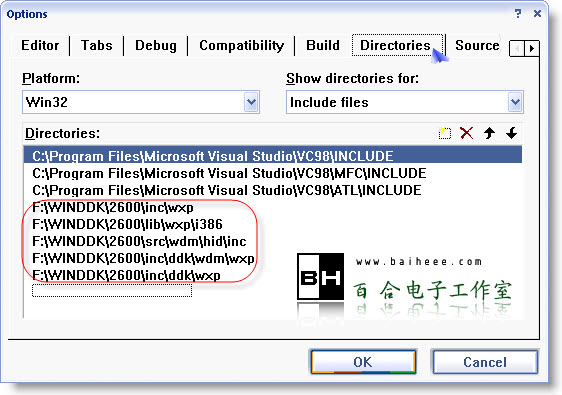562x395 pixels.
Task: Select the VC98\MFC\INCLUDE directory entry
Action: (229, 173)
